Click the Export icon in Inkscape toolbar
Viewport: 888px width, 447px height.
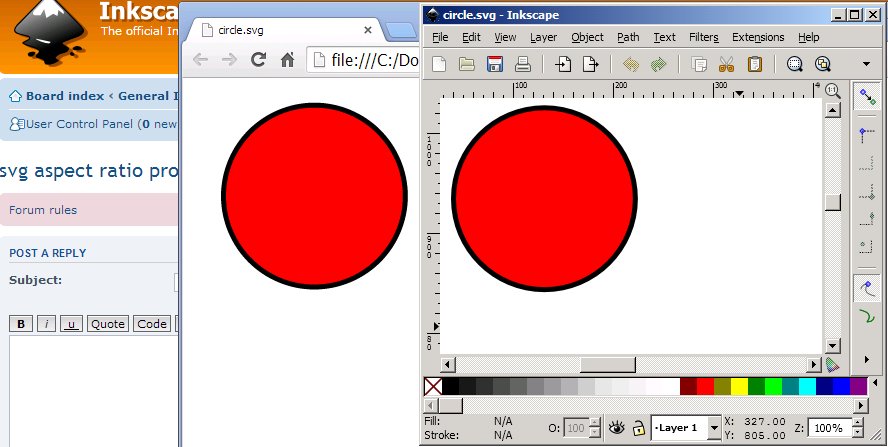(591, 64)
